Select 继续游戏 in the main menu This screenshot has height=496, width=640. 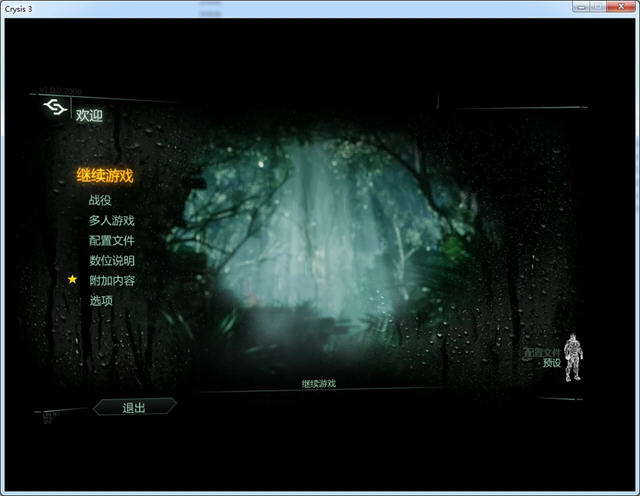coord(105,176)
